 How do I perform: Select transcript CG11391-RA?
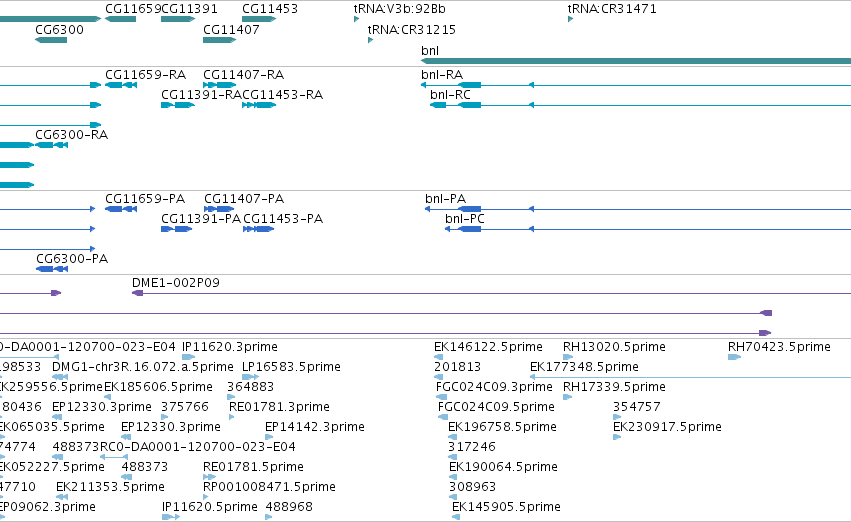201,94
